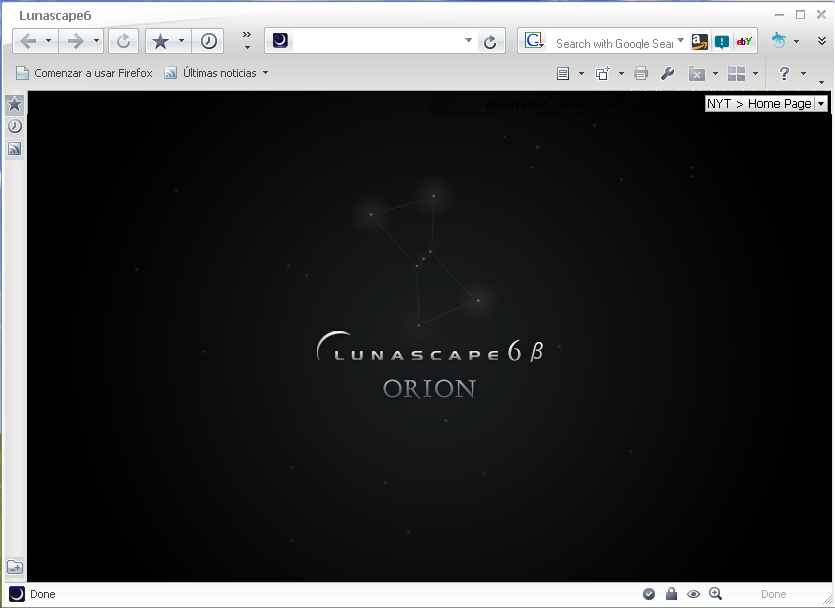Open the NYT Home Page dropdown
Screen dimensions: 835x608
(818, 102)
